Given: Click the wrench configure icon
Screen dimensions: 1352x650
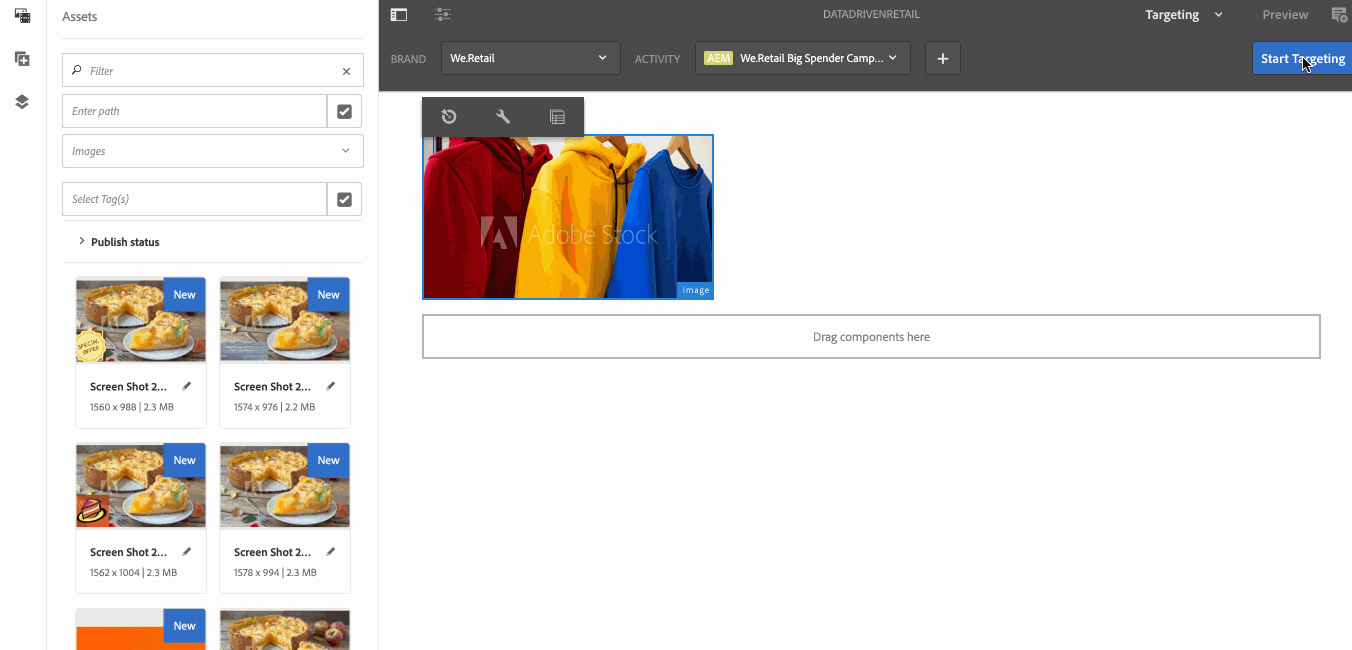Looking at the screenshot, I should (x=503, y=117).
